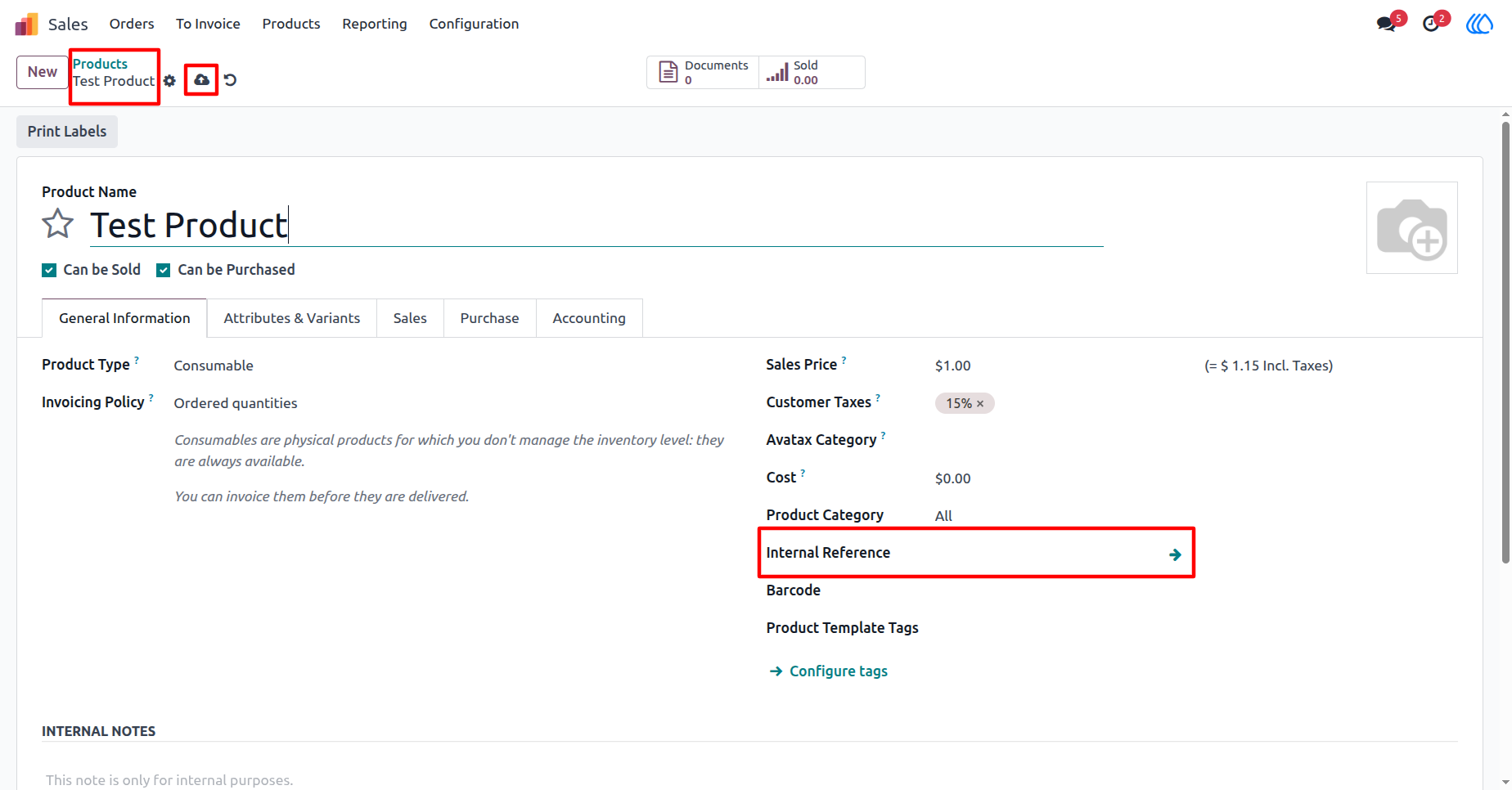Screen dimensions: 1512x790
Task: Click the New button
Action: (x=43, y=72)
